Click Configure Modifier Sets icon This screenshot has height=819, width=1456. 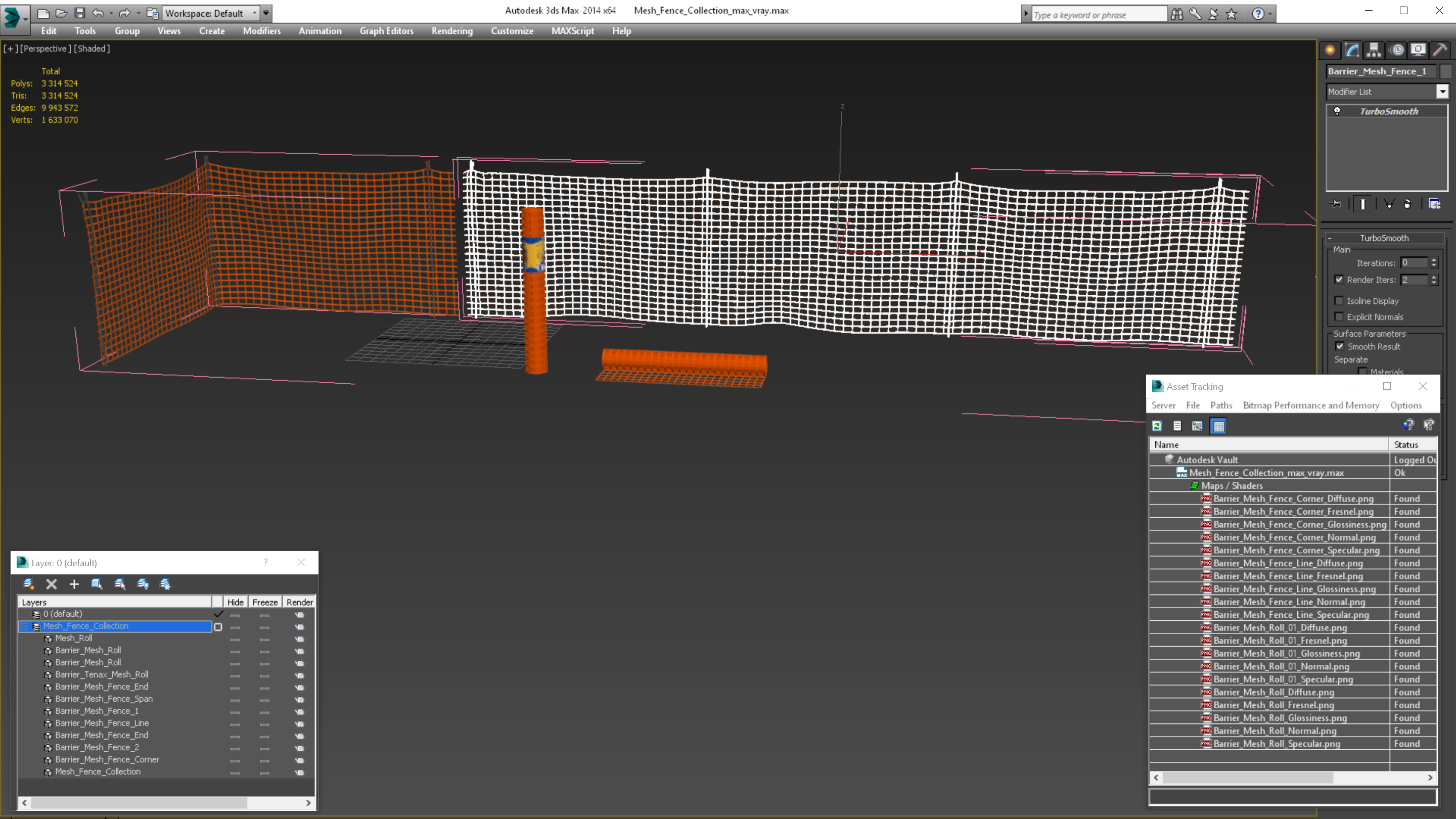tap(1435, 203)
